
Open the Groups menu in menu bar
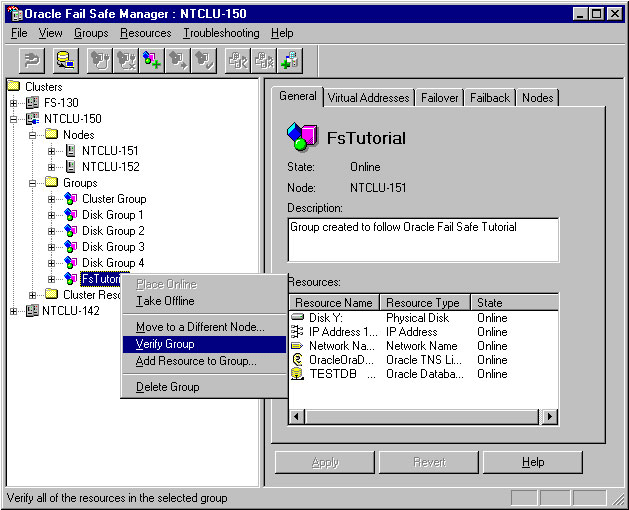pyautogui.click(x=91, y=33)
